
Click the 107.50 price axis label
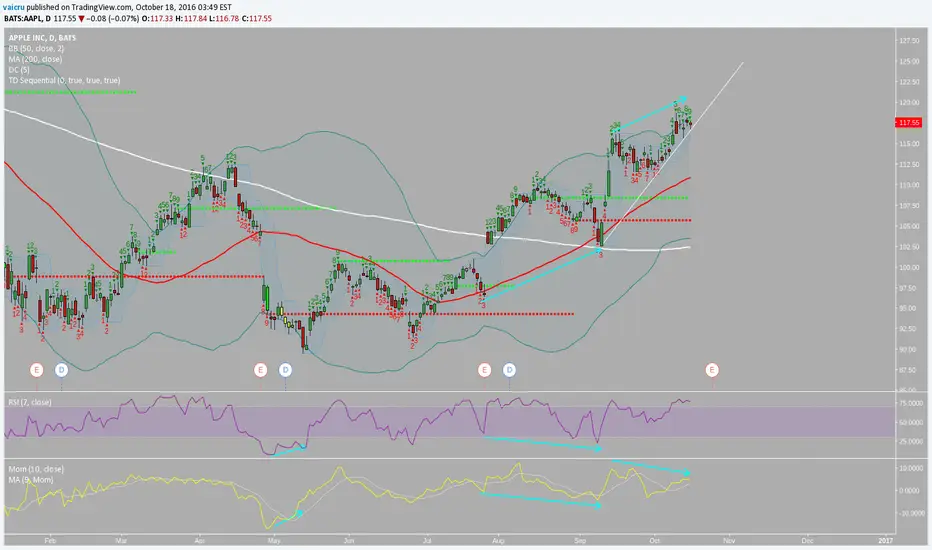click(909, 206)
